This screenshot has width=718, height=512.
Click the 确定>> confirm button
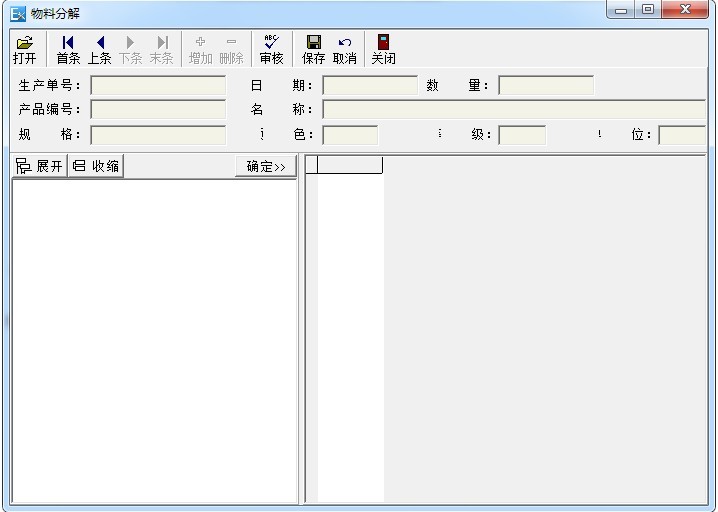[266, 166]
